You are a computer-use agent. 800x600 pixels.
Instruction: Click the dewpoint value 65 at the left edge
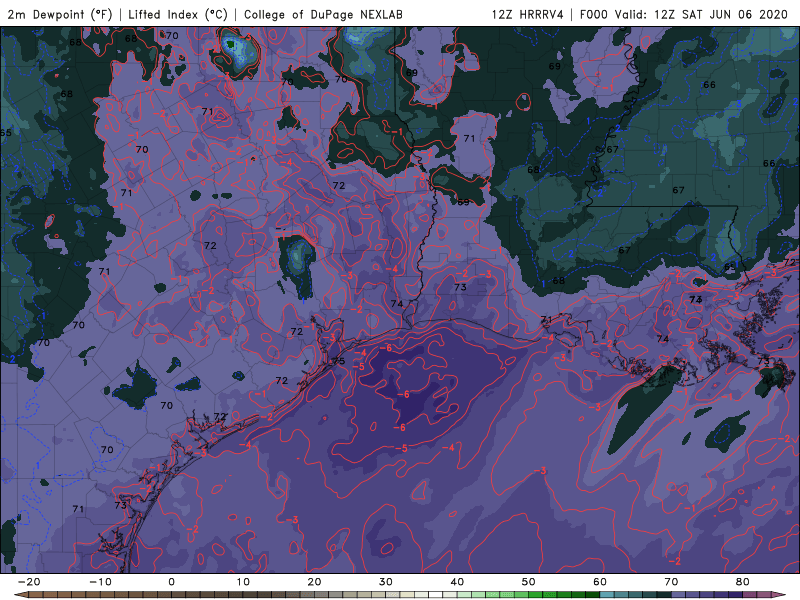(x=6, y=133)
